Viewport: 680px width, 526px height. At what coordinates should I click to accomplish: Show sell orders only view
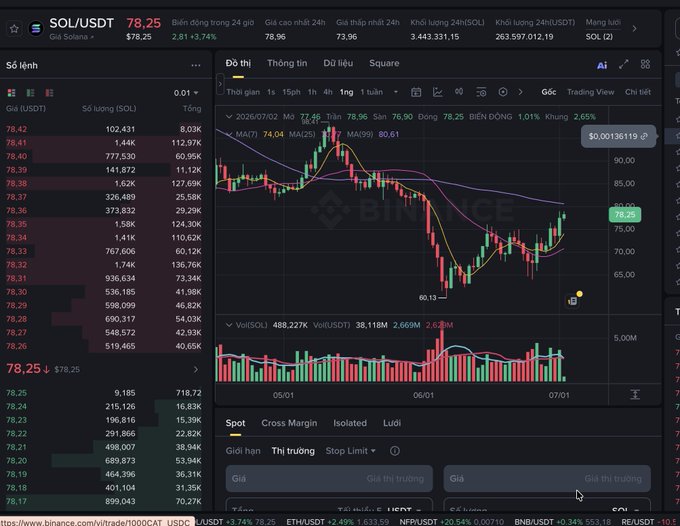(49, 93)
